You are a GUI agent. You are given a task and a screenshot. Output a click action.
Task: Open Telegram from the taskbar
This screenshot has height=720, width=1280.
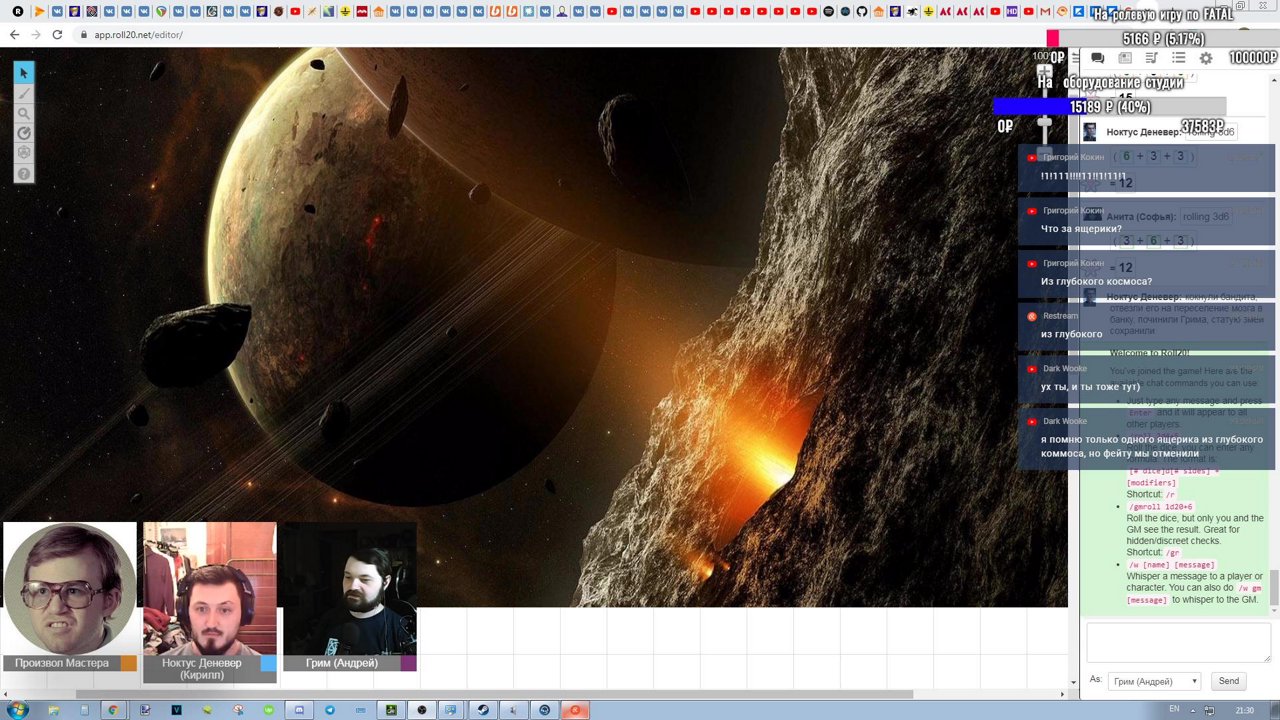330,710
